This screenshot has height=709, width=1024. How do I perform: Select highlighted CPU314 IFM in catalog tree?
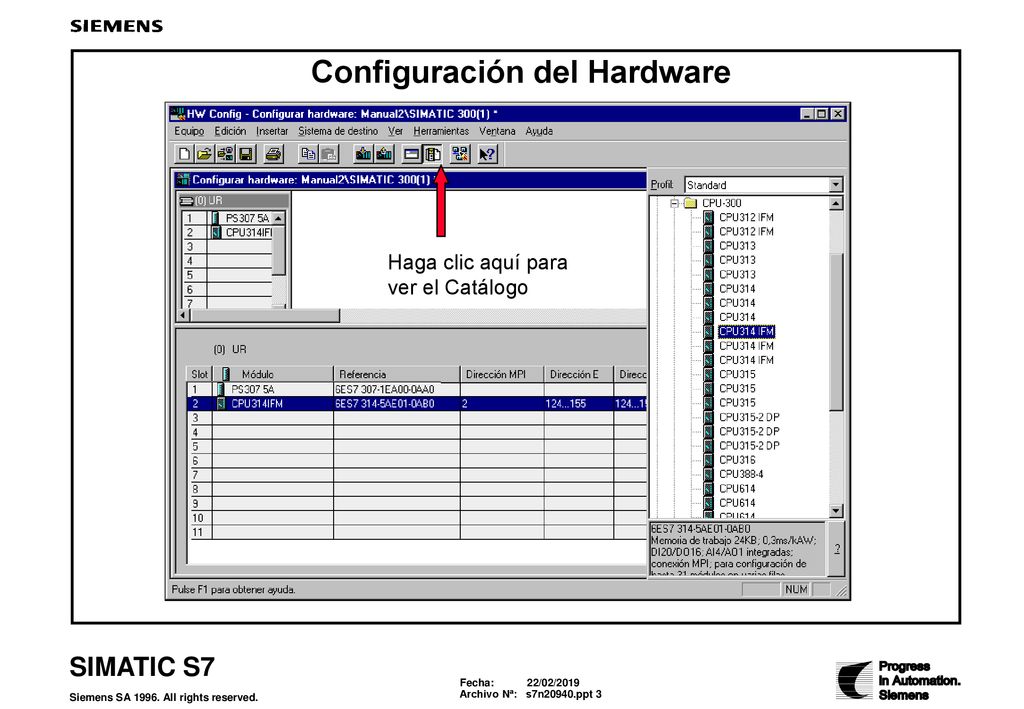(746, 332)
